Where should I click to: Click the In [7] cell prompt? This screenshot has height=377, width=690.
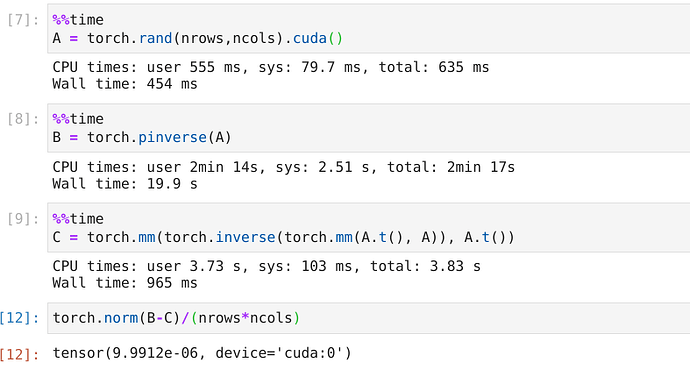point(23,20)
